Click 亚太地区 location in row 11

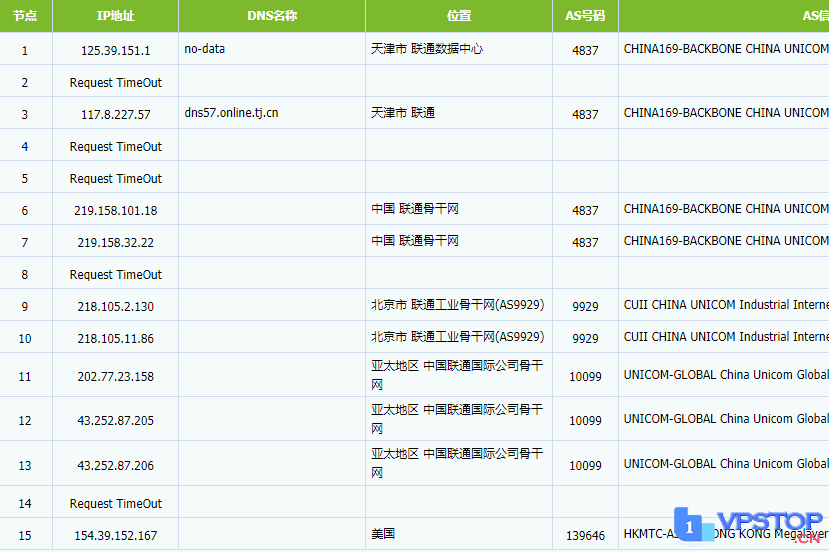point(457,375)
